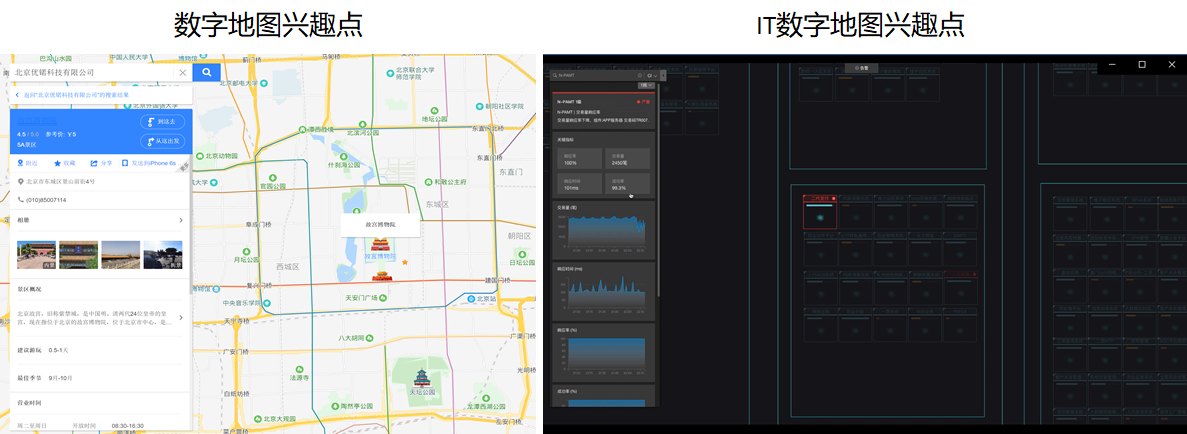Click the 天坛公园 temple icon on map
This screenshot has height=434, width=1187.
pos(422,378)
